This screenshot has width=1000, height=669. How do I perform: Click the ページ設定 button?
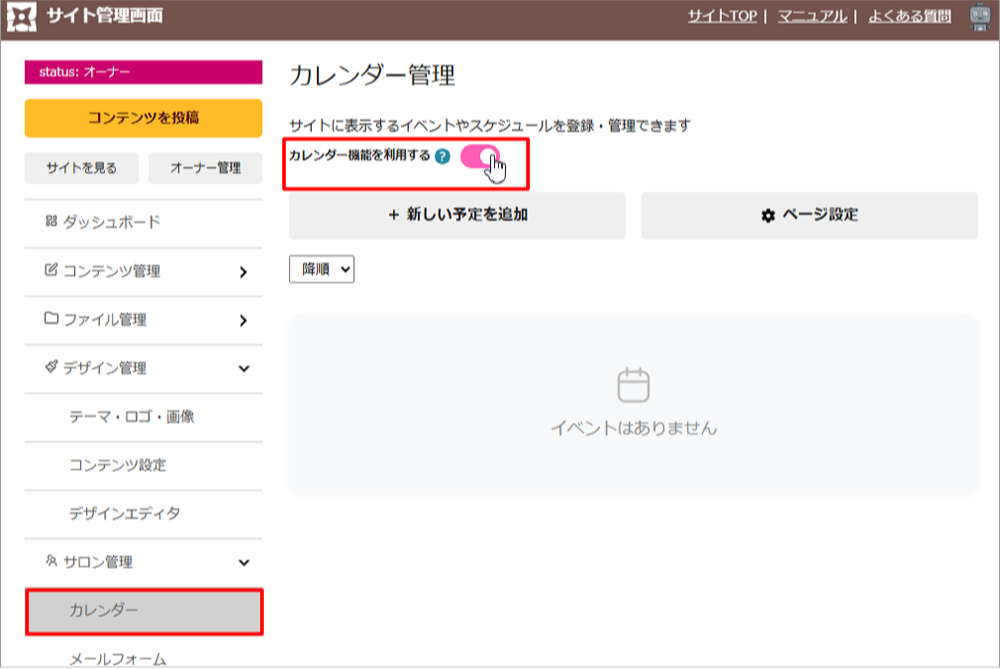tap(809, 215)
